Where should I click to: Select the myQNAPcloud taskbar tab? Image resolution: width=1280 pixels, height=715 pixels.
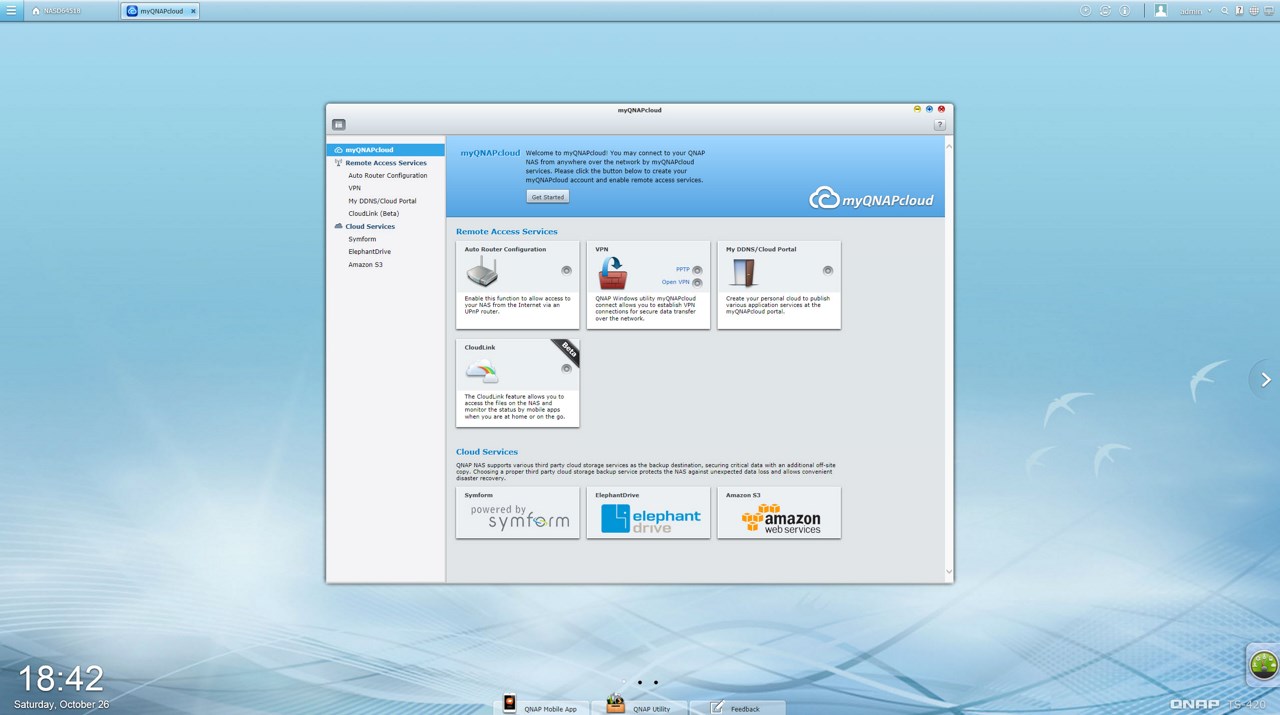pyautogui.click(x=160, y=11)
